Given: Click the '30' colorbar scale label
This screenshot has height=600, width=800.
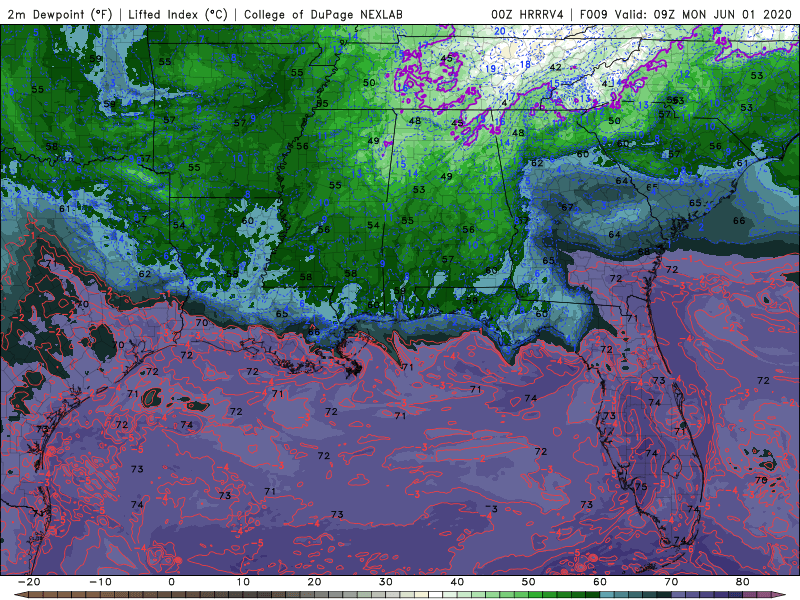Looking at the screenshot, I should point(386,582).
